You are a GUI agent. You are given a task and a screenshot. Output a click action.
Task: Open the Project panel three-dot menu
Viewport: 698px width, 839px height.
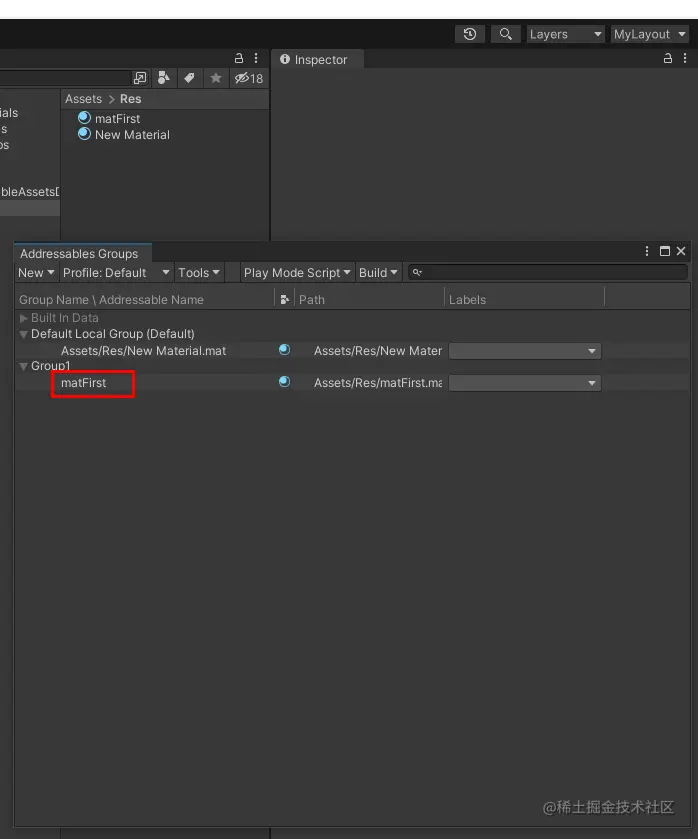256,58
